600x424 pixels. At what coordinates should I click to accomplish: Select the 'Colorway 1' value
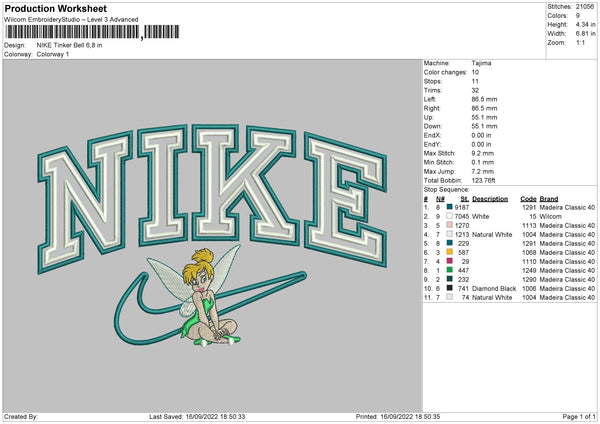coord(53,54)
